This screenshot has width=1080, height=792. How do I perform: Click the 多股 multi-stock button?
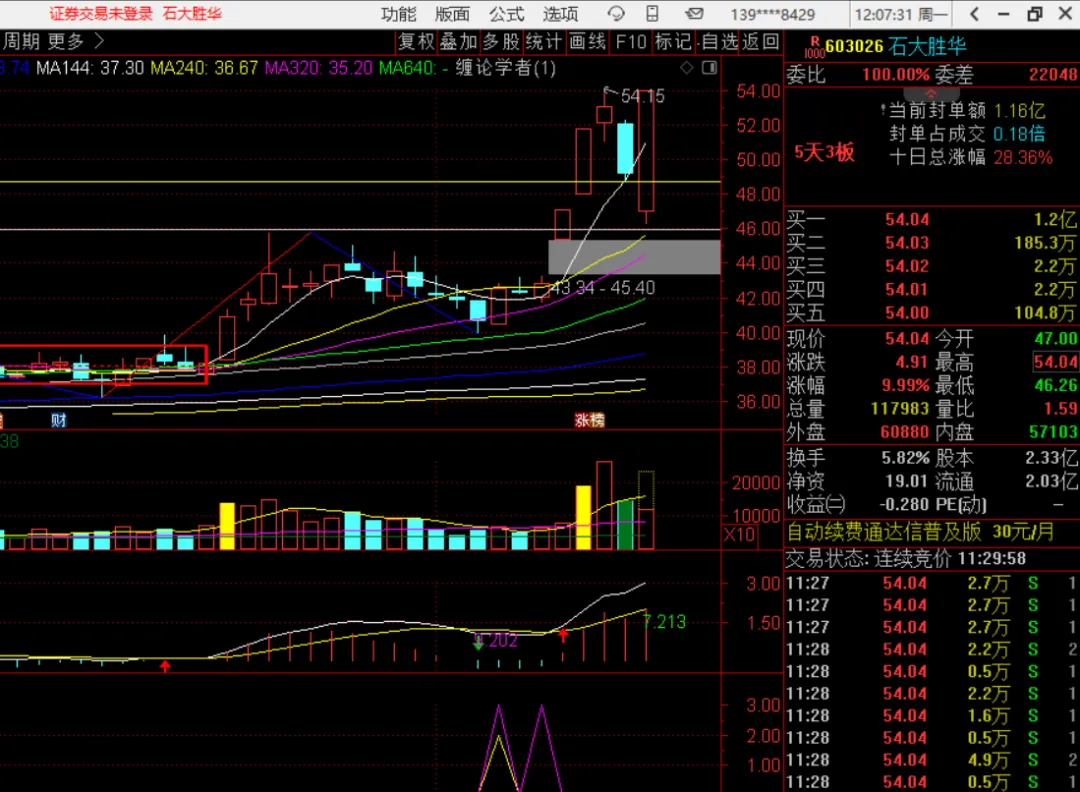(501, 42)
